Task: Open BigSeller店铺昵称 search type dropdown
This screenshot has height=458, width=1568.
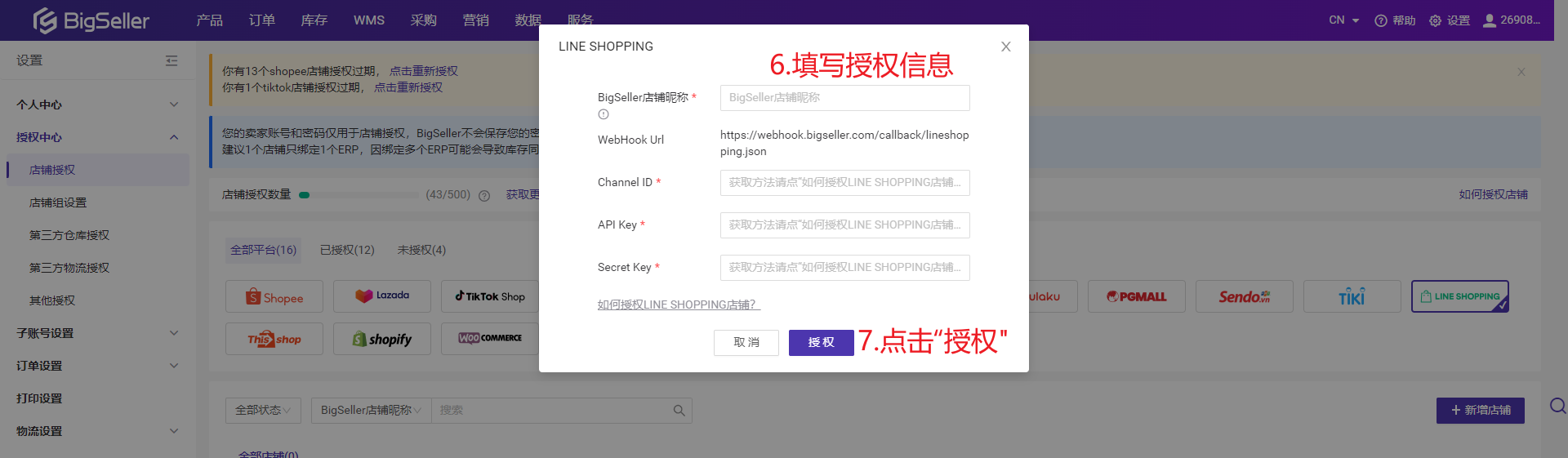Action: (371, 411)
